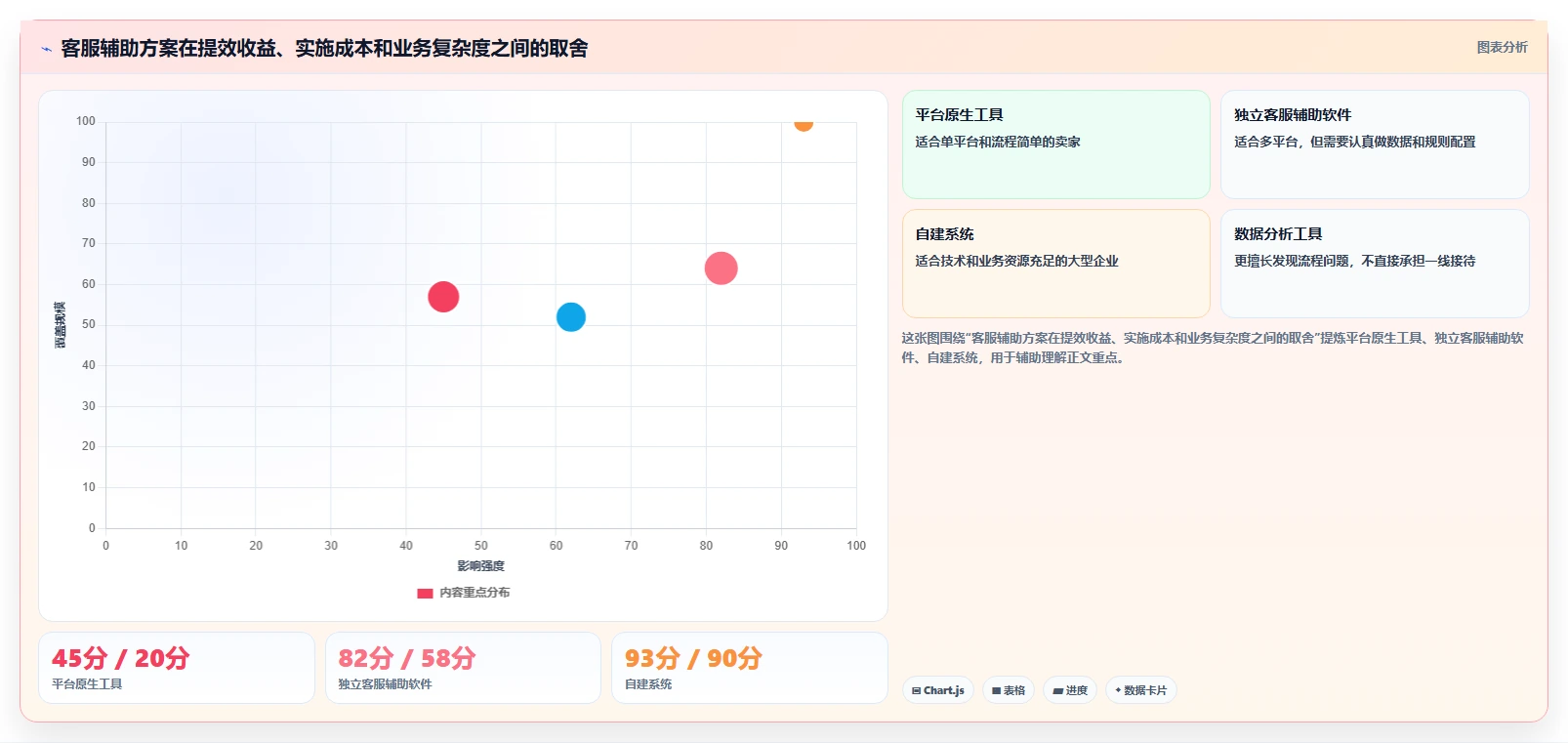Click the 平台原生工具 stat card label
This screenshot has width=1568, height=743.
[87, 684]
